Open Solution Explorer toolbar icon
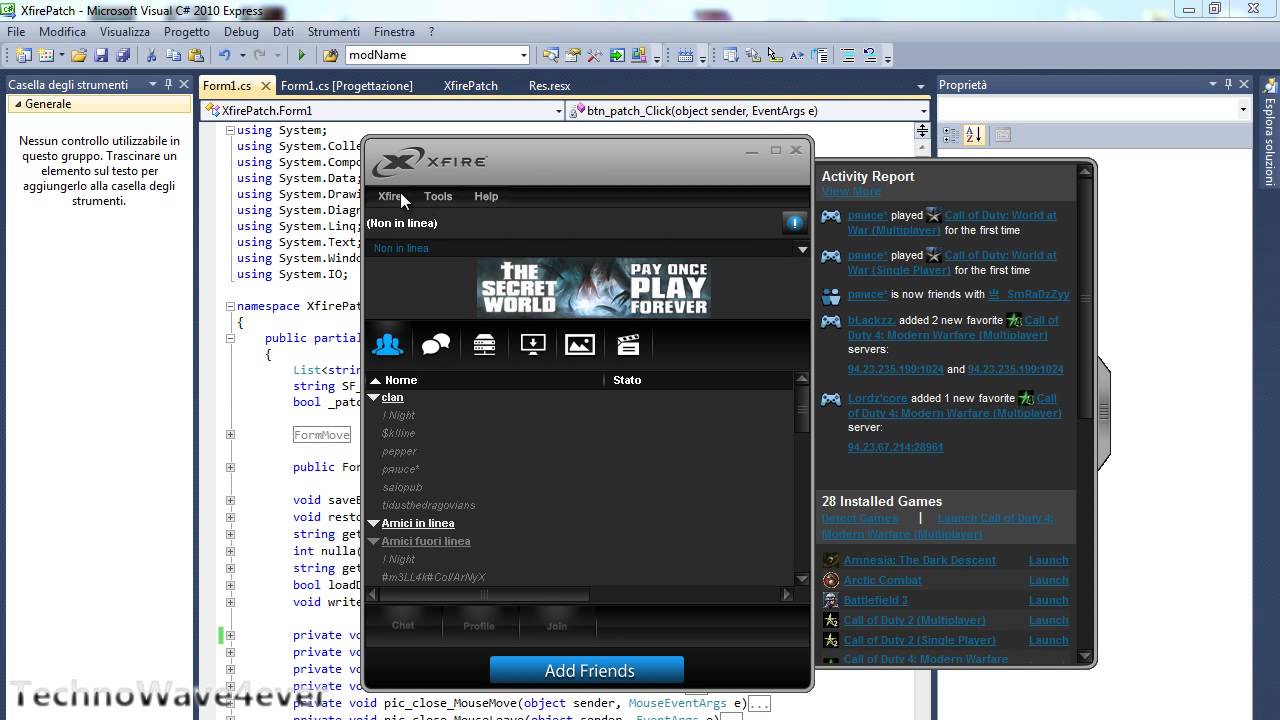 click(550, 55)
